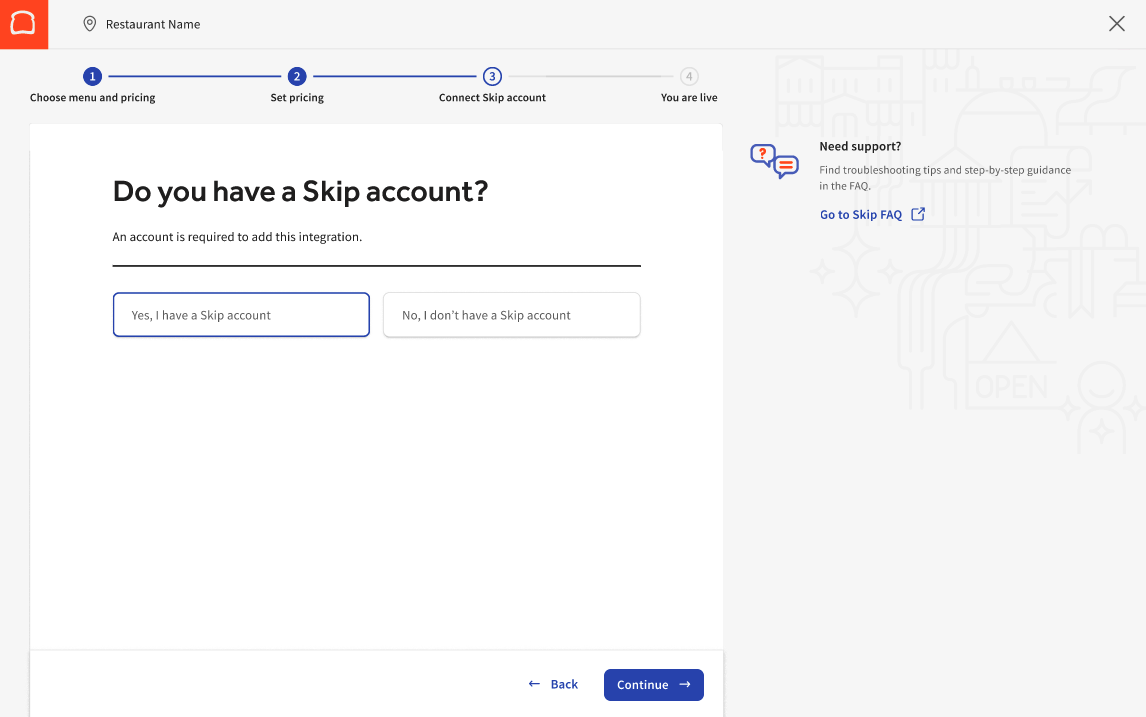Click step 3 circle in progress bar

[492, 76]
